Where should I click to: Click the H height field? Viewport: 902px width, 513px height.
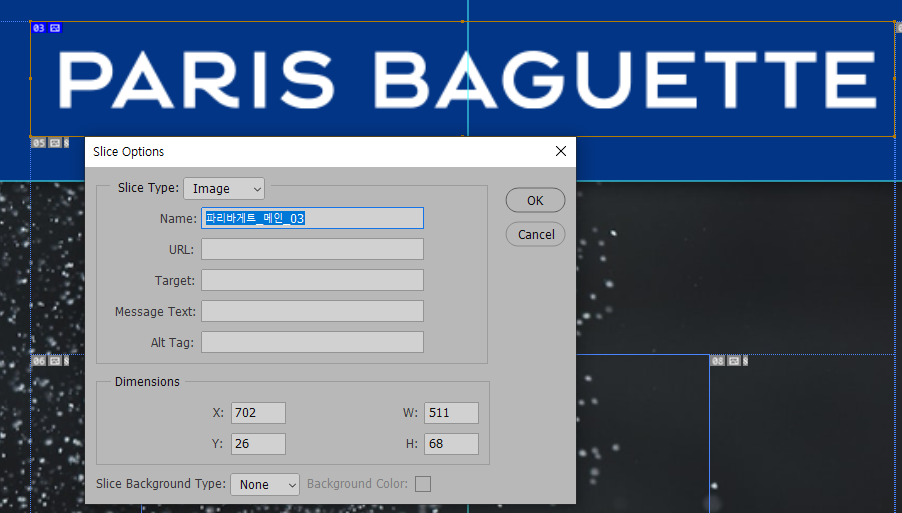click(x=452, y=444)
